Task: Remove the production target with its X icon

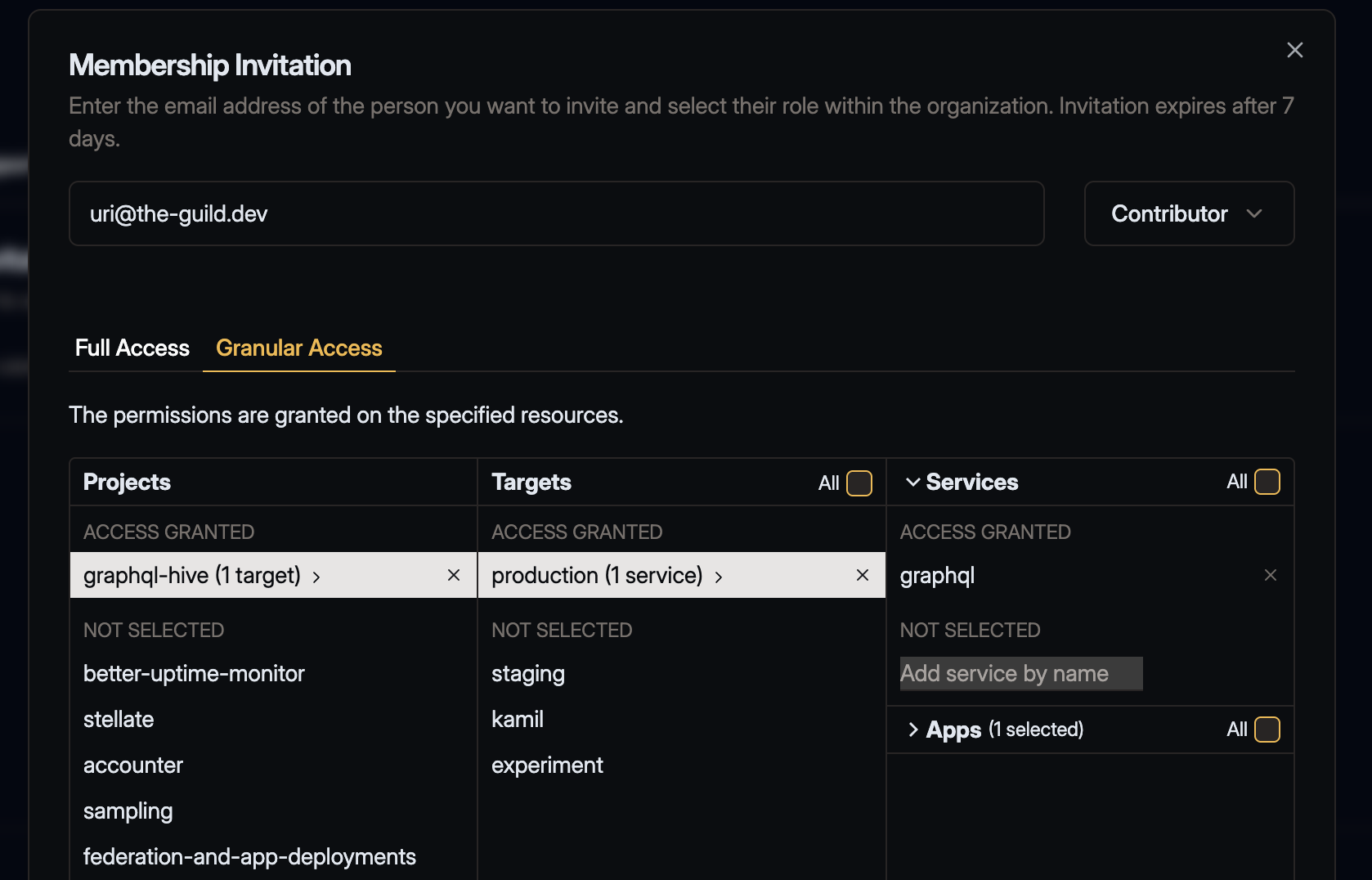Action: point(862,575)
